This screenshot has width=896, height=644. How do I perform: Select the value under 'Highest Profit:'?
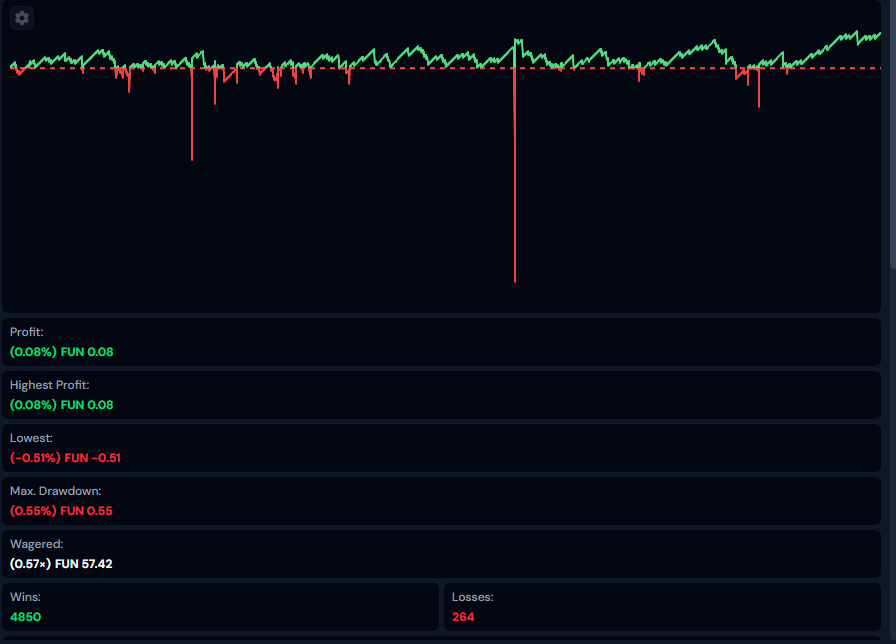tap(61, 405)
